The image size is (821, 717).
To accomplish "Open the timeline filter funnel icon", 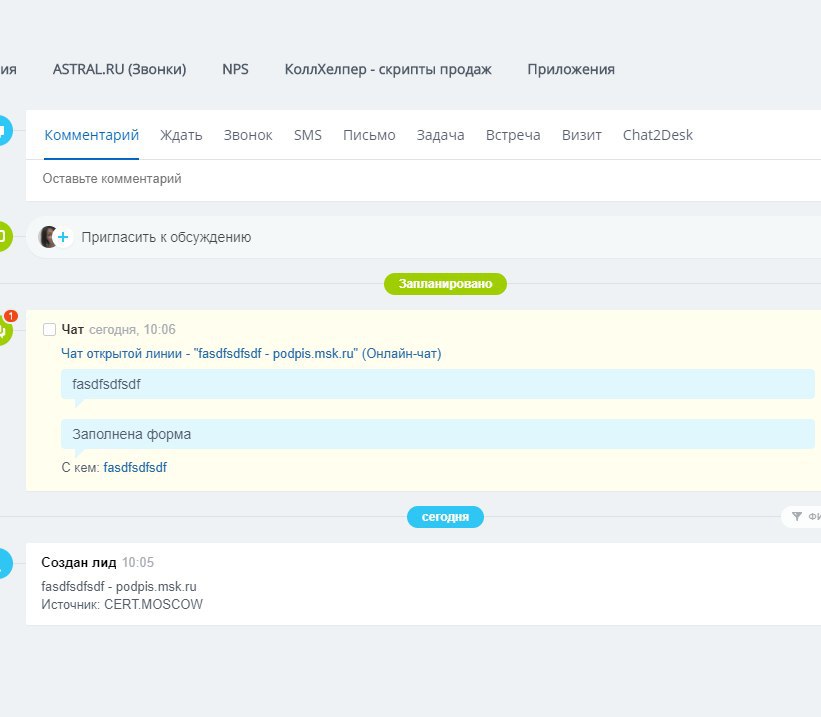I will click(x=796, y=517).
